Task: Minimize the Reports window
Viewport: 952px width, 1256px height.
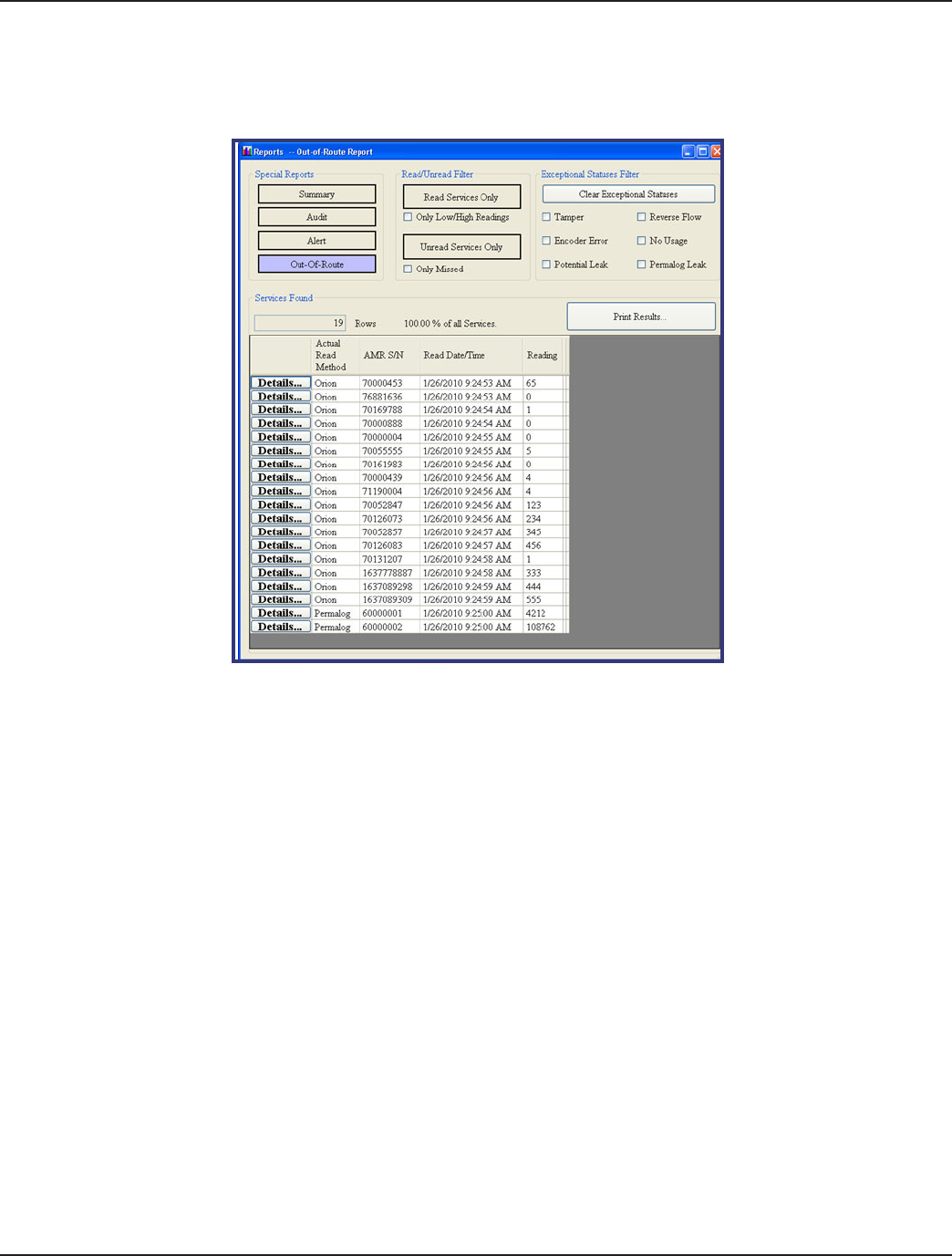Action: tap(688, 151)
